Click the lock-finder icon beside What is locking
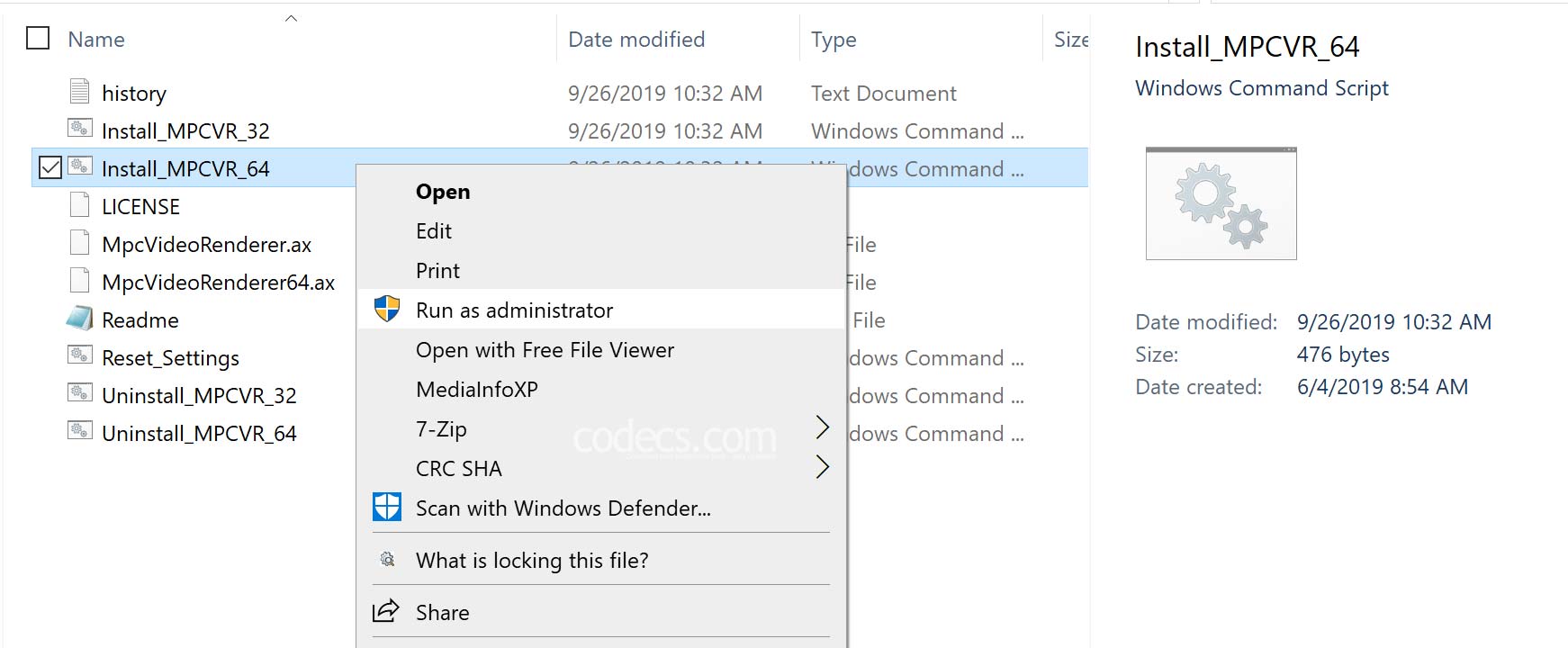Image resolution: width=1568 pixels, height=648 pixels. (x=387, y=560)
